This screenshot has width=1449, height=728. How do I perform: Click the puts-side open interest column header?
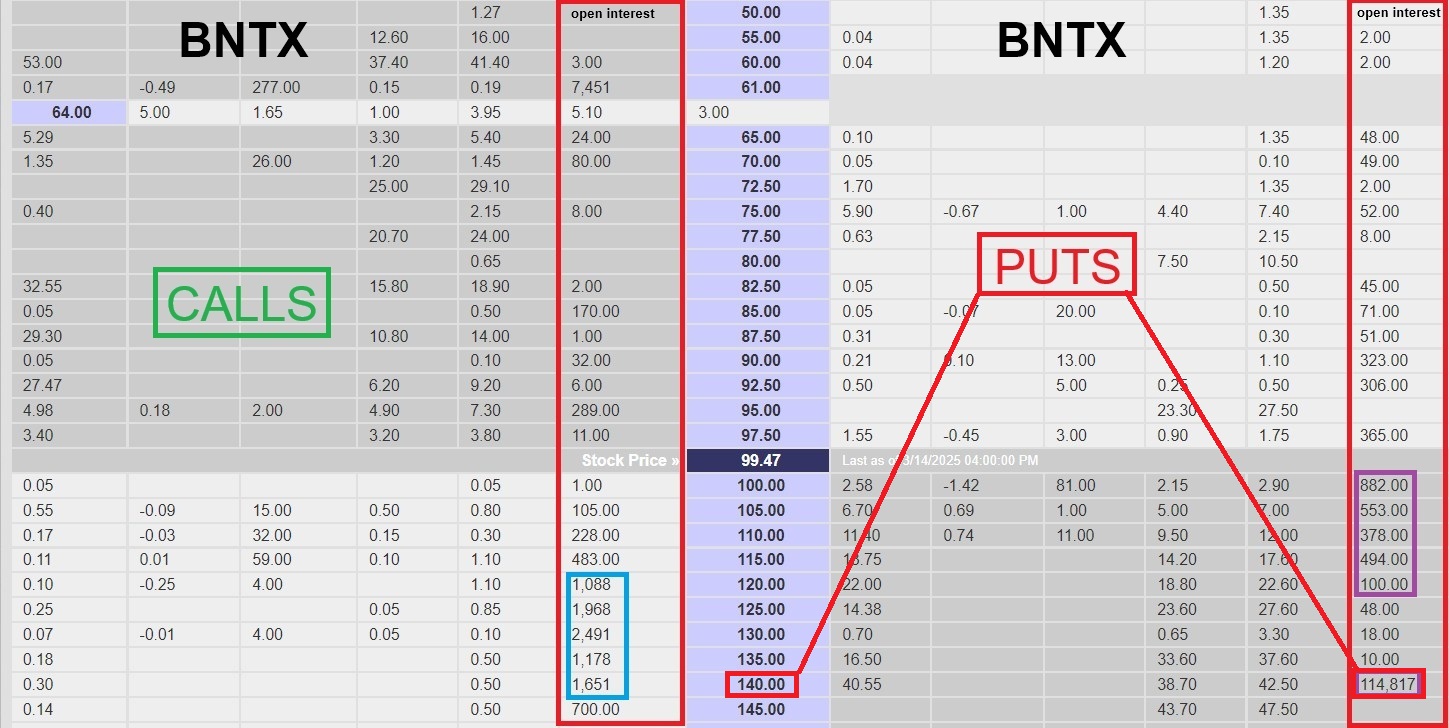1398,14
